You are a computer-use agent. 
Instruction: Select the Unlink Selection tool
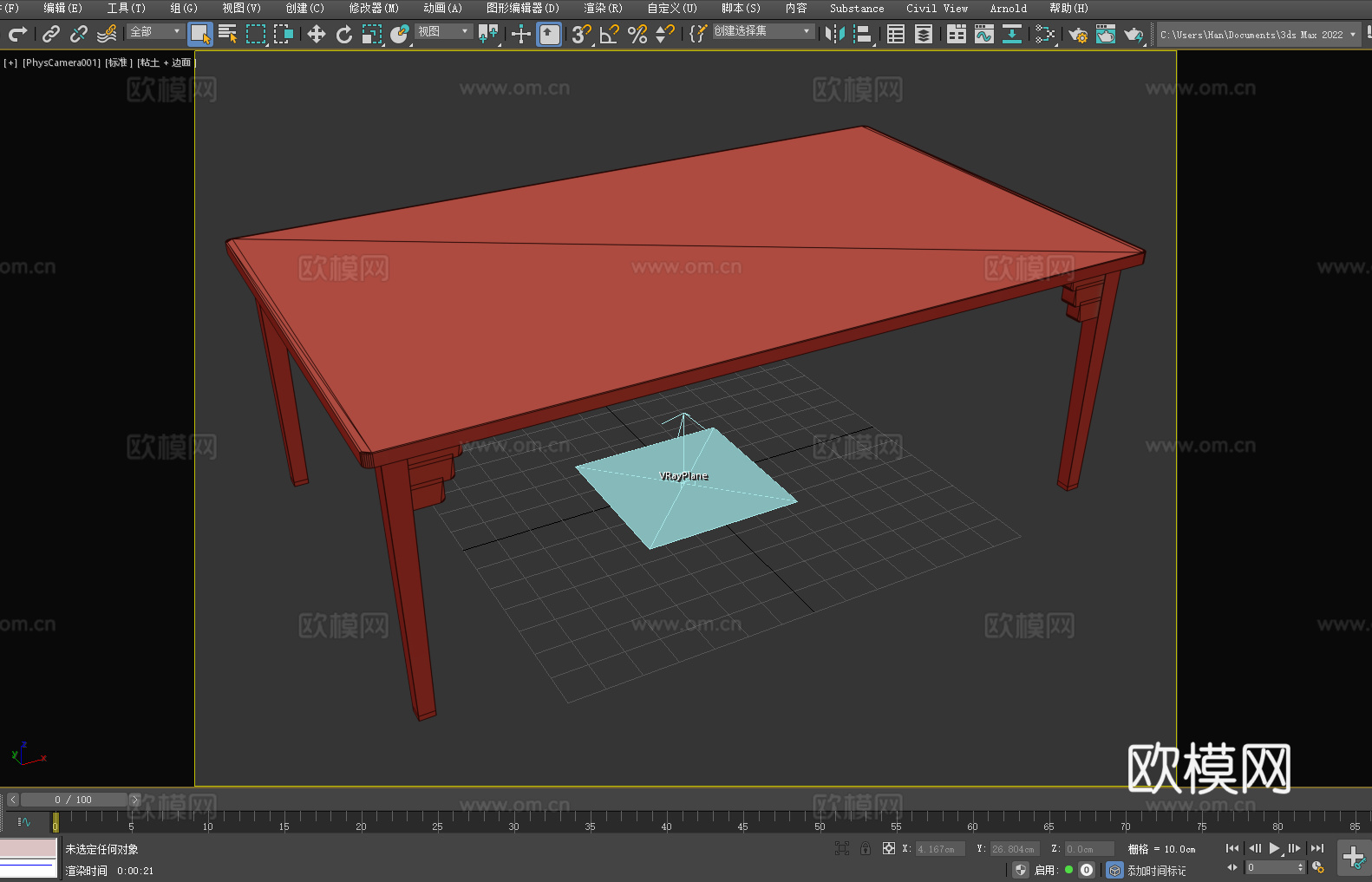[79, 34]
